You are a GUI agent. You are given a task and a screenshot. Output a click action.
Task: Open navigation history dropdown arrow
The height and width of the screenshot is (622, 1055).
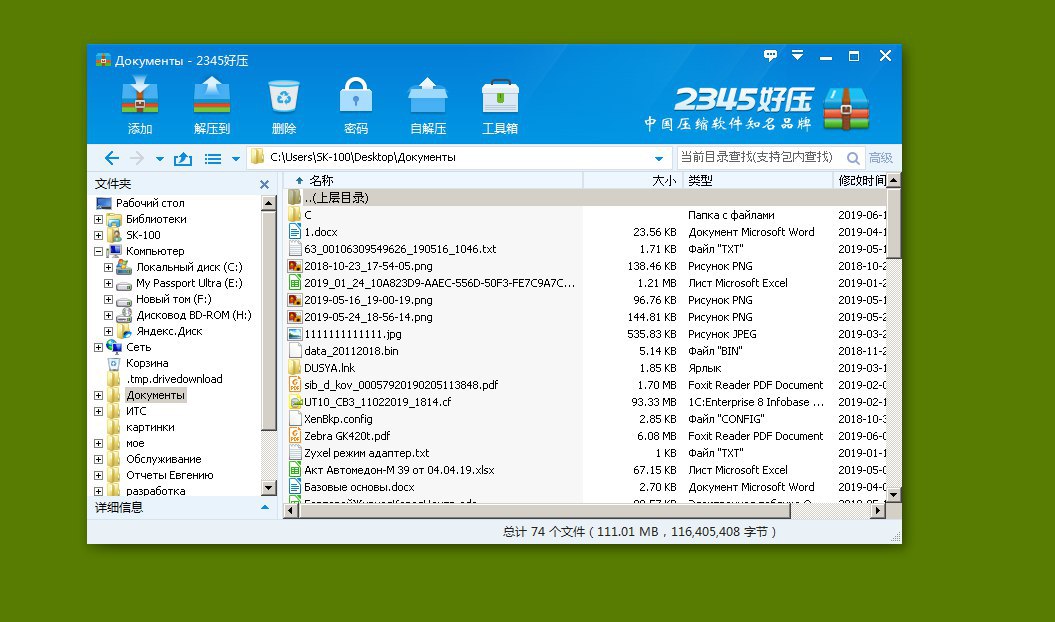pyautogui.click(x=159, y=160)
